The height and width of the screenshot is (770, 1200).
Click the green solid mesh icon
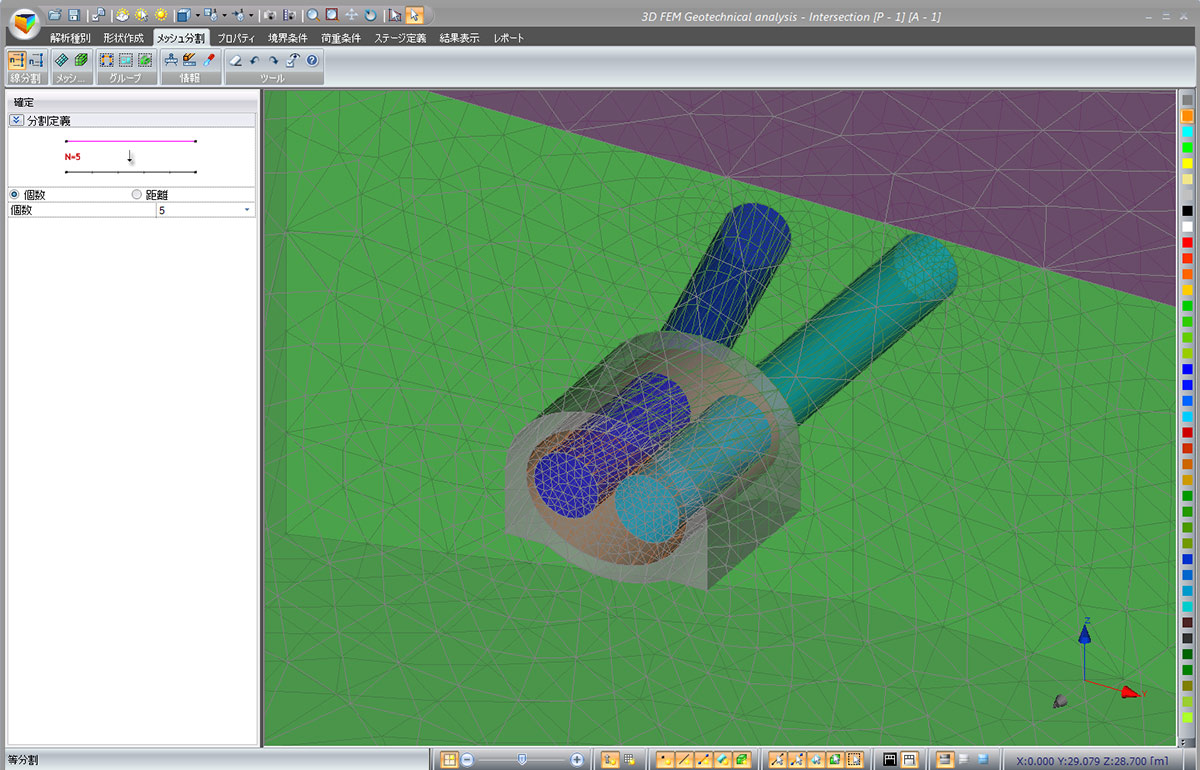click(81, 60)
